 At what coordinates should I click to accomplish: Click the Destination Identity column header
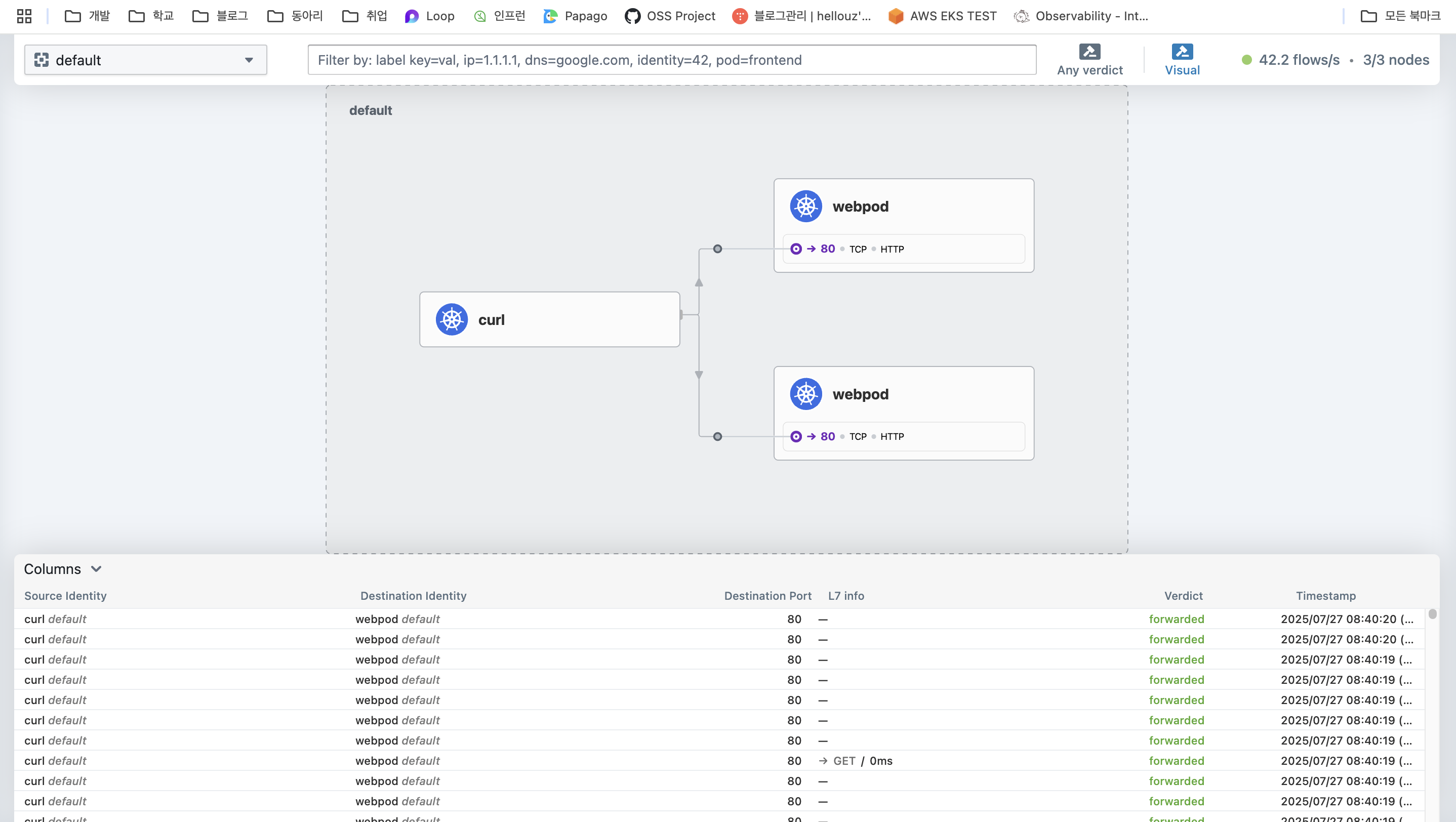pos(413,595)
